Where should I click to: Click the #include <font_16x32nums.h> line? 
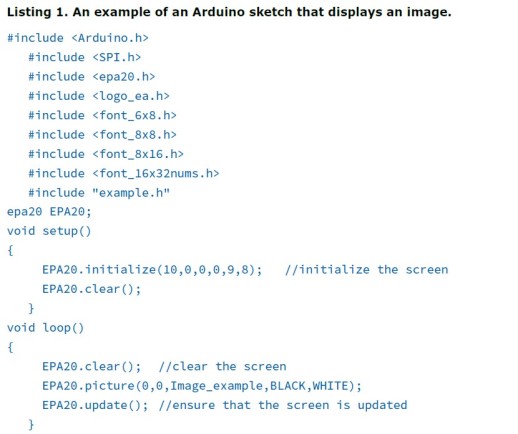pyautogui.click(x=124, y=173)
